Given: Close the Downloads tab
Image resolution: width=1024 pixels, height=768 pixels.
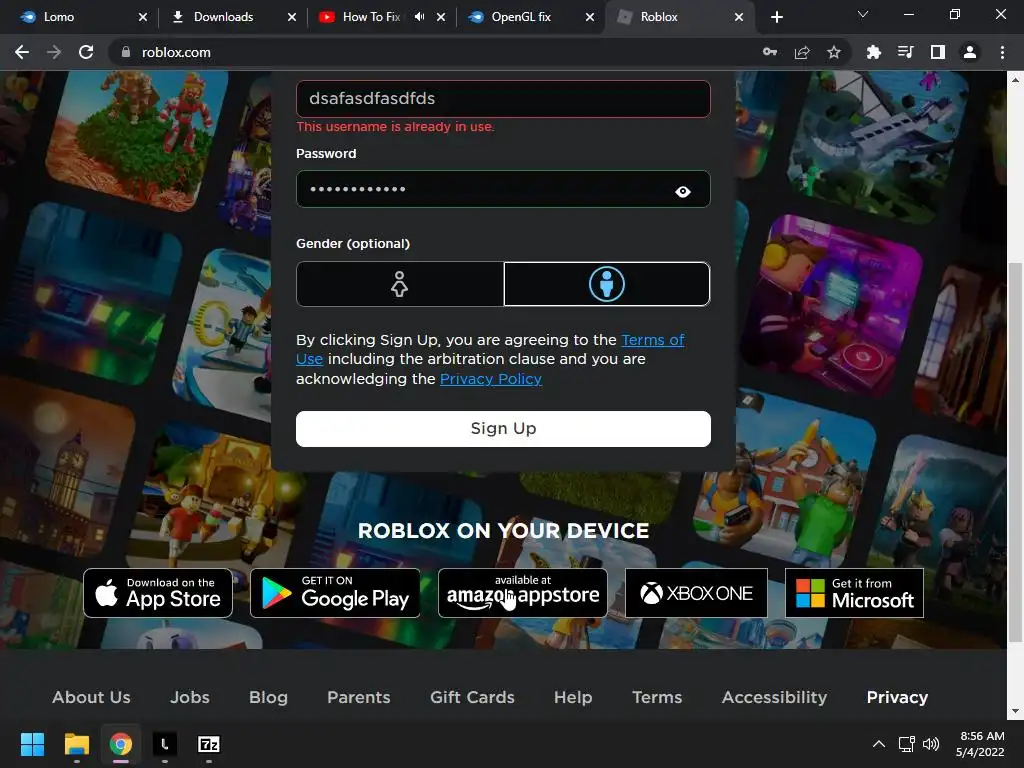Looking at the screenshot, I should (x=292, y=17).
